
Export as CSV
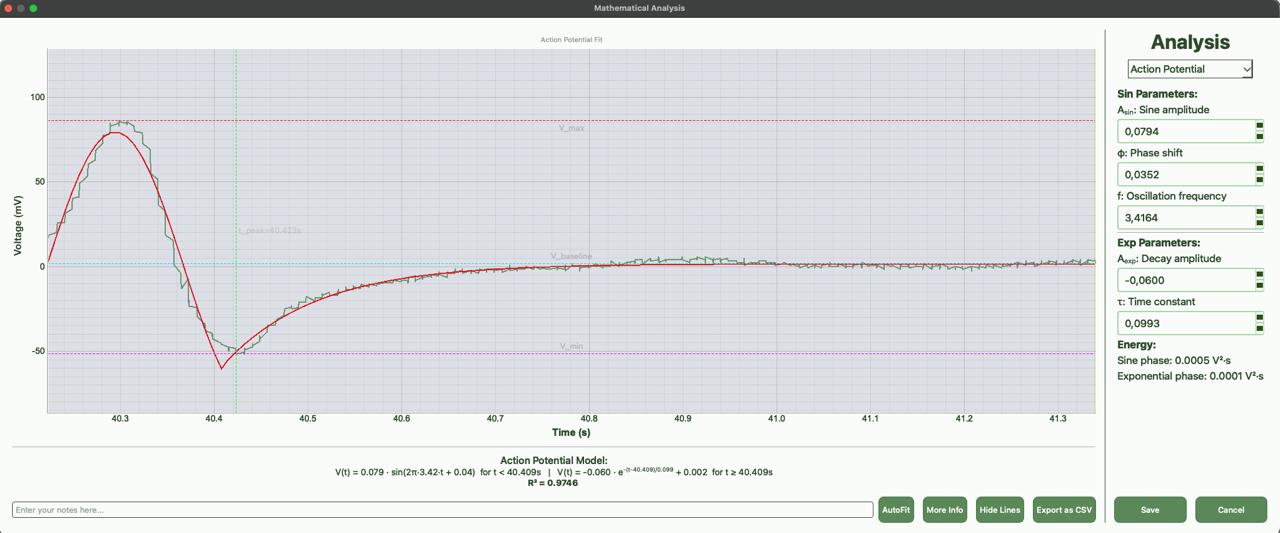click(x=1064, y=510)
